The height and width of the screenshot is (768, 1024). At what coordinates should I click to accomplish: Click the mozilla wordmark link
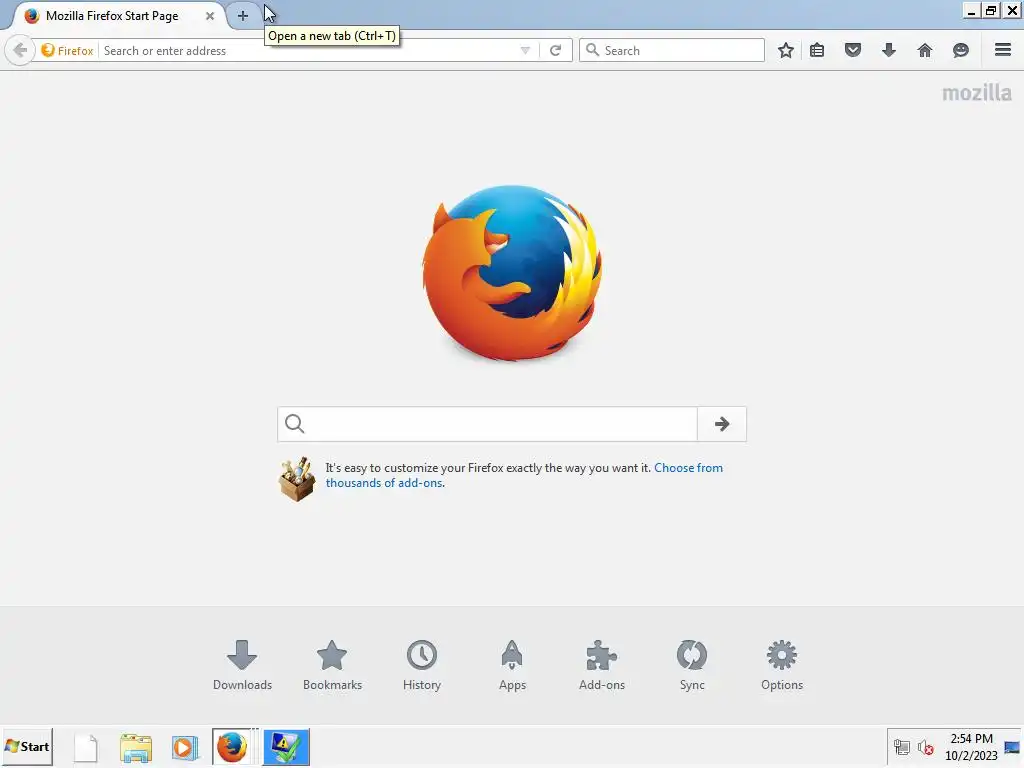976,93
